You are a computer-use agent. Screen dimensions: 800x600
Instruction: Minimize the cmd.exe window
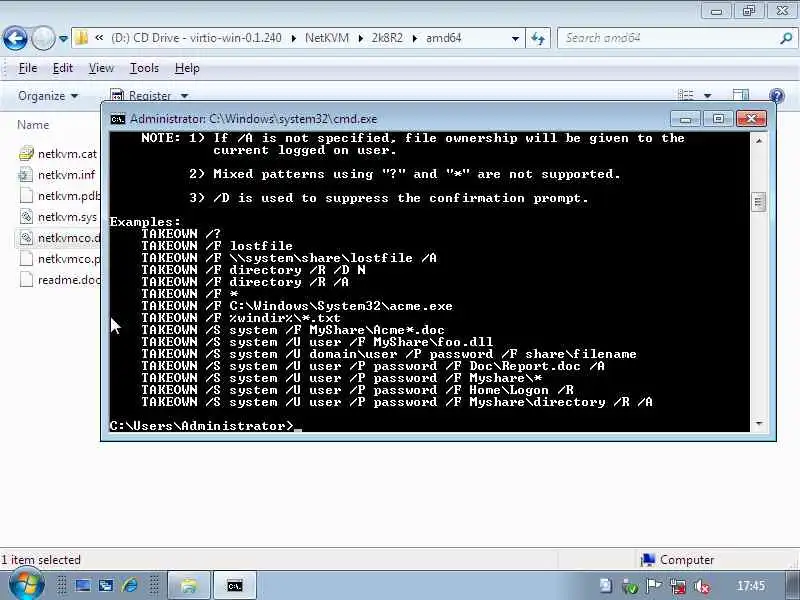pyautogui.click(x=685, y=119)
